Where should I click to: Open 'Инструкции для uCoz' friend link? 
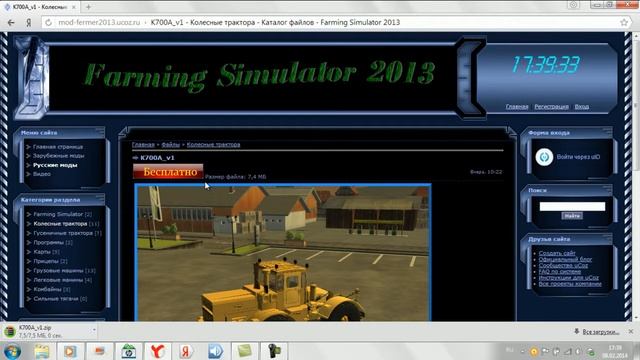[569, 278]
